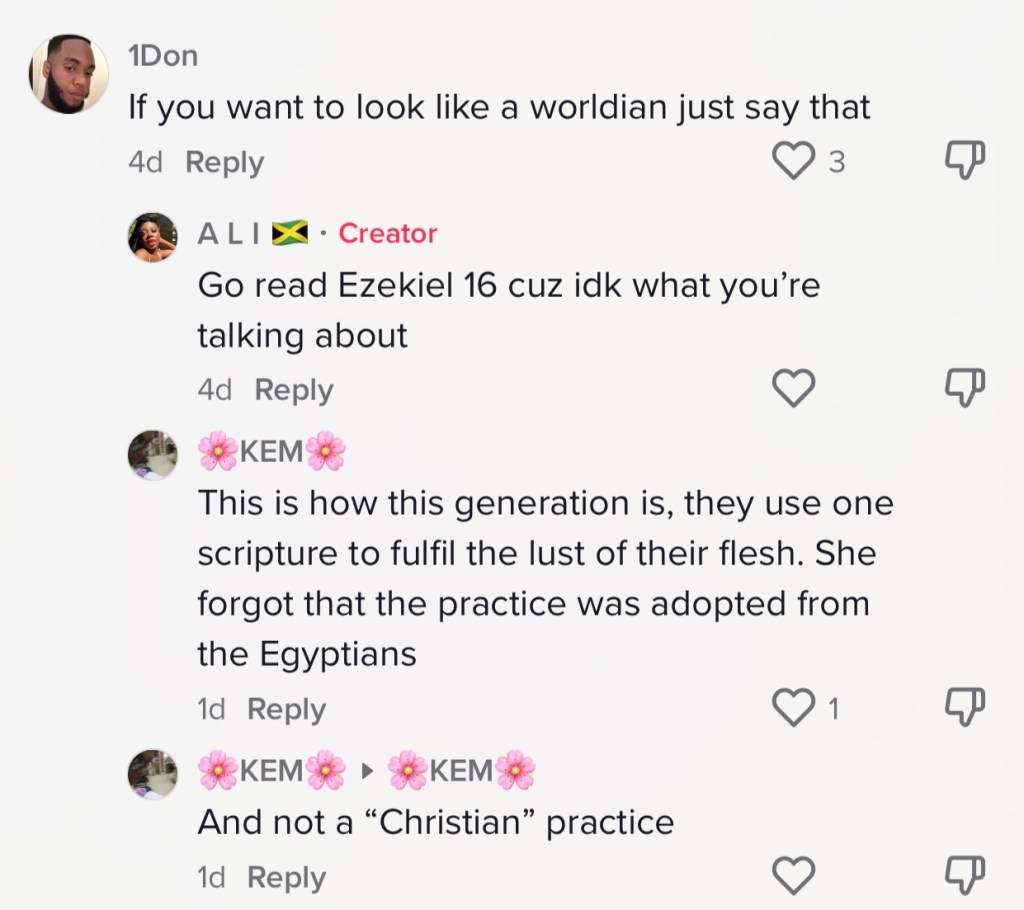Dislike 1Don's worldian comment
This screenshot has height=910, width=1024.
[965, 159]
